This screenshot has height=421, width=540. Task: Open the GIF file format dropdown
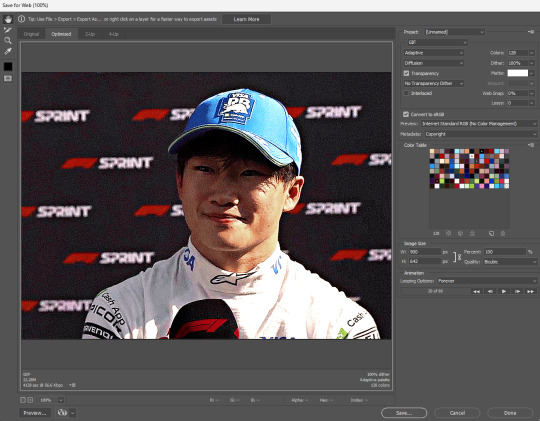click(x=437, y=42)
